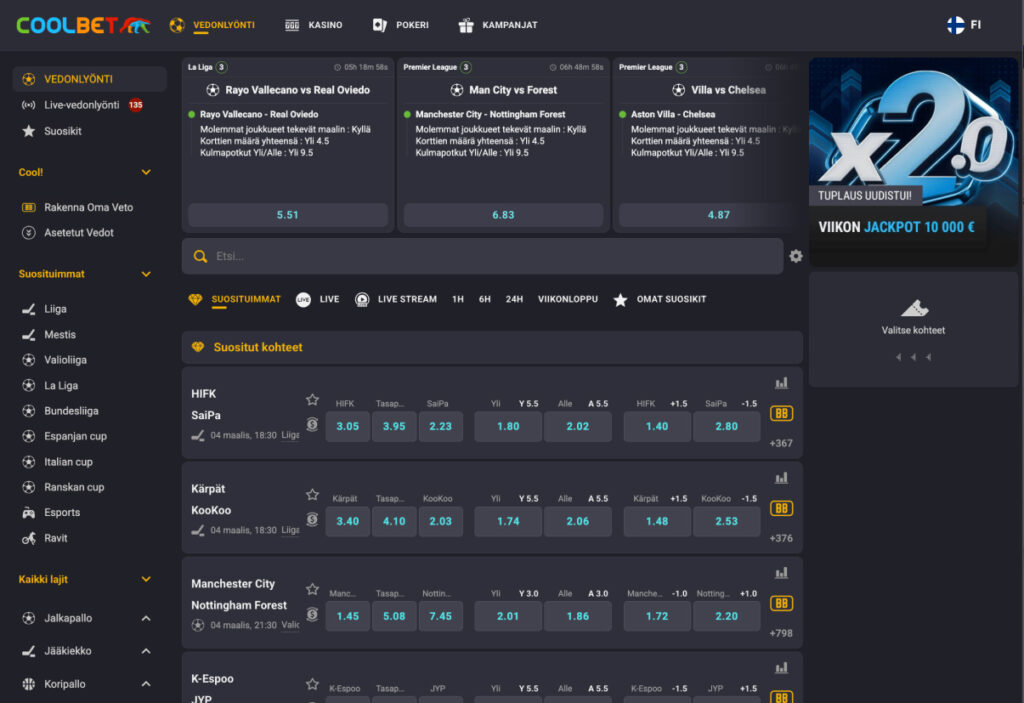Screen dimensions: 1024x703
Task: Favorite the HIFK vs SaiPa match star
Action: tap(312, 400)
